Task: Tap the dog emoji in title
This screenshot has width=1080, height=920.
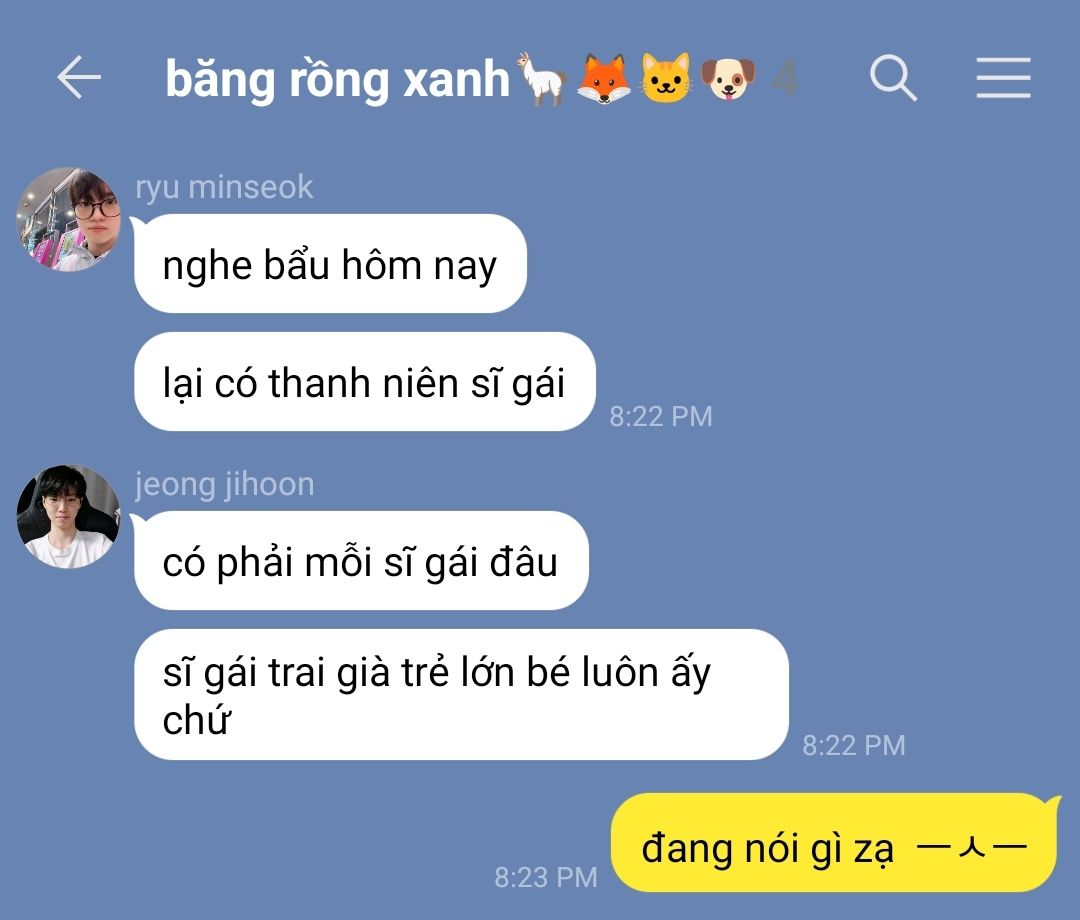Action: pyautogui.click(x=728, y=79)
